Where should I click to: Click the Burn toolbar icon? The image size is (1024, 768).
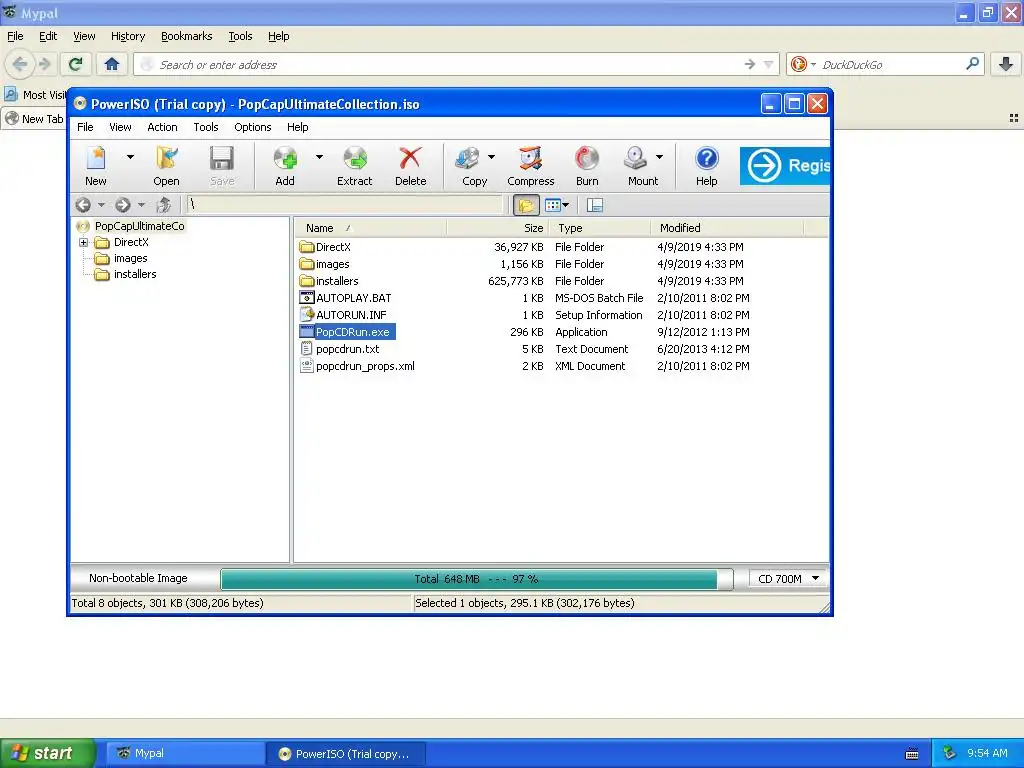point(586,166)
